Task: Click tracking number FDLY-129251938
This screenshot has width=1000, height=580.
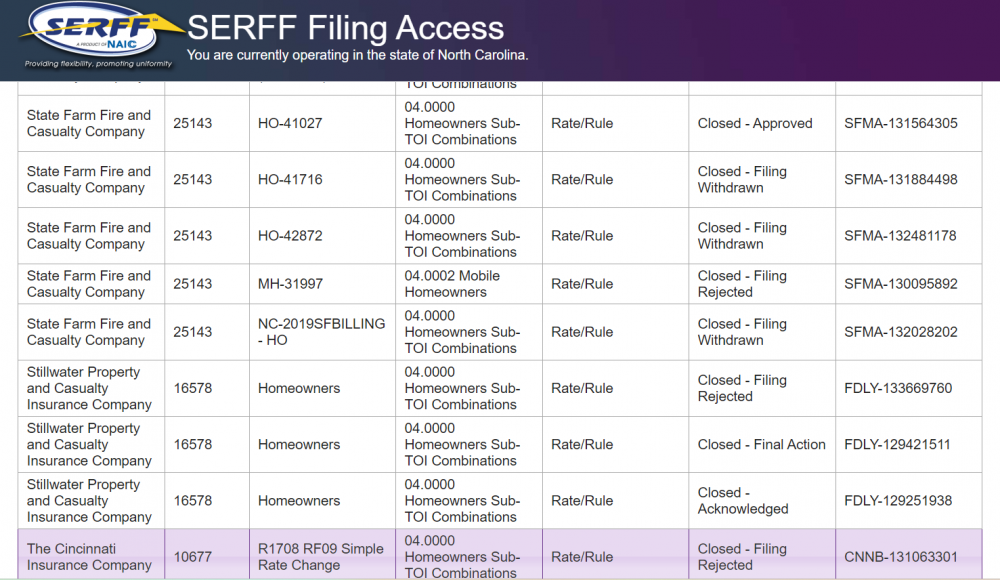Action: pos(898,500)
